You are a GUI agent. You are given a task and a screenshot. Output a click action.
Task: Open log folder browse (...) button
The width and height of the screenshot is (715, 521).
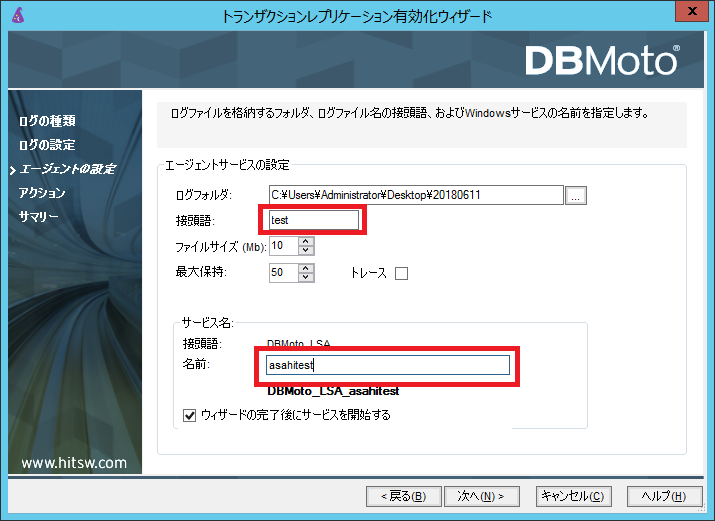pyautogui.click(x=575, y=196)
